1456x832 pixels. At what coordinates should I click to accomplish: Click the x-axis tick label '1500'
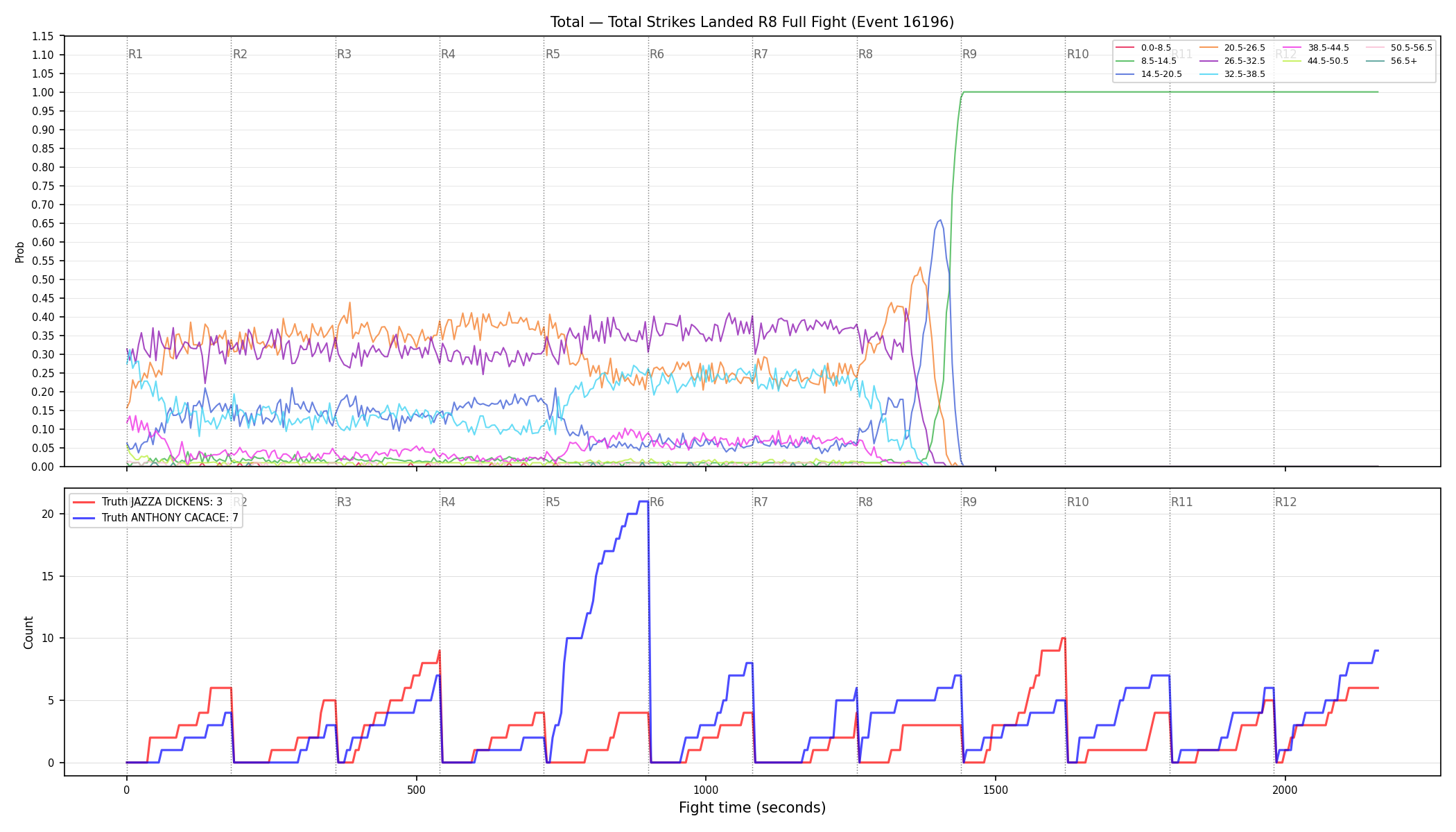click(996, 790)
